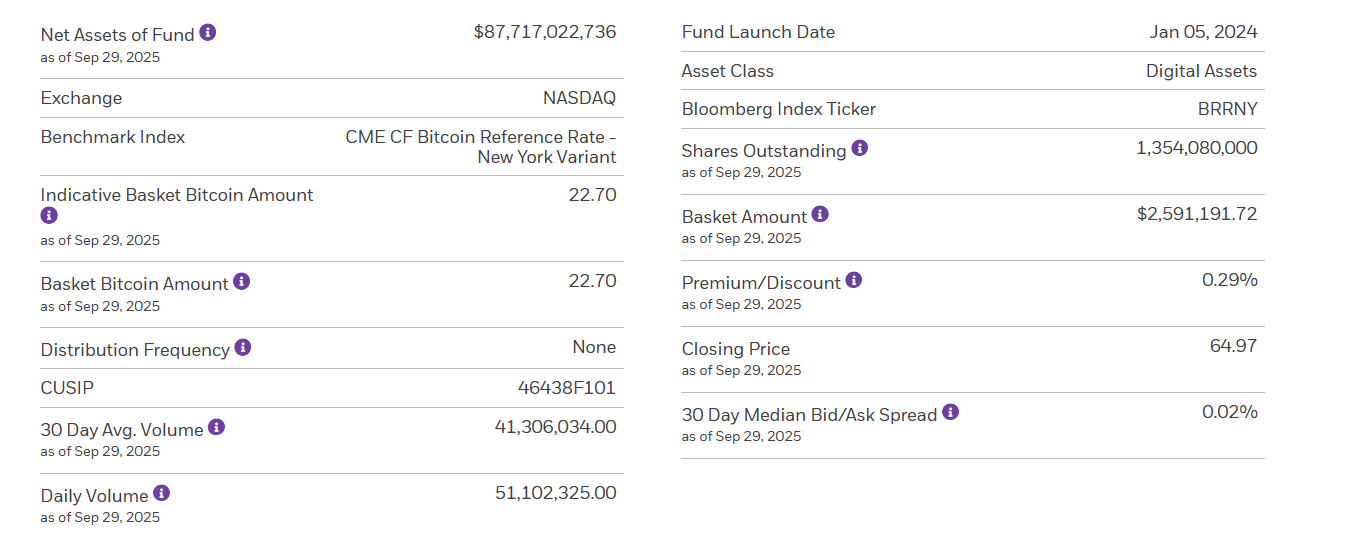Select the Bloomberg ticker BRRNY
Viewport: 1357px width, 535px height.
coord(1227,109)
